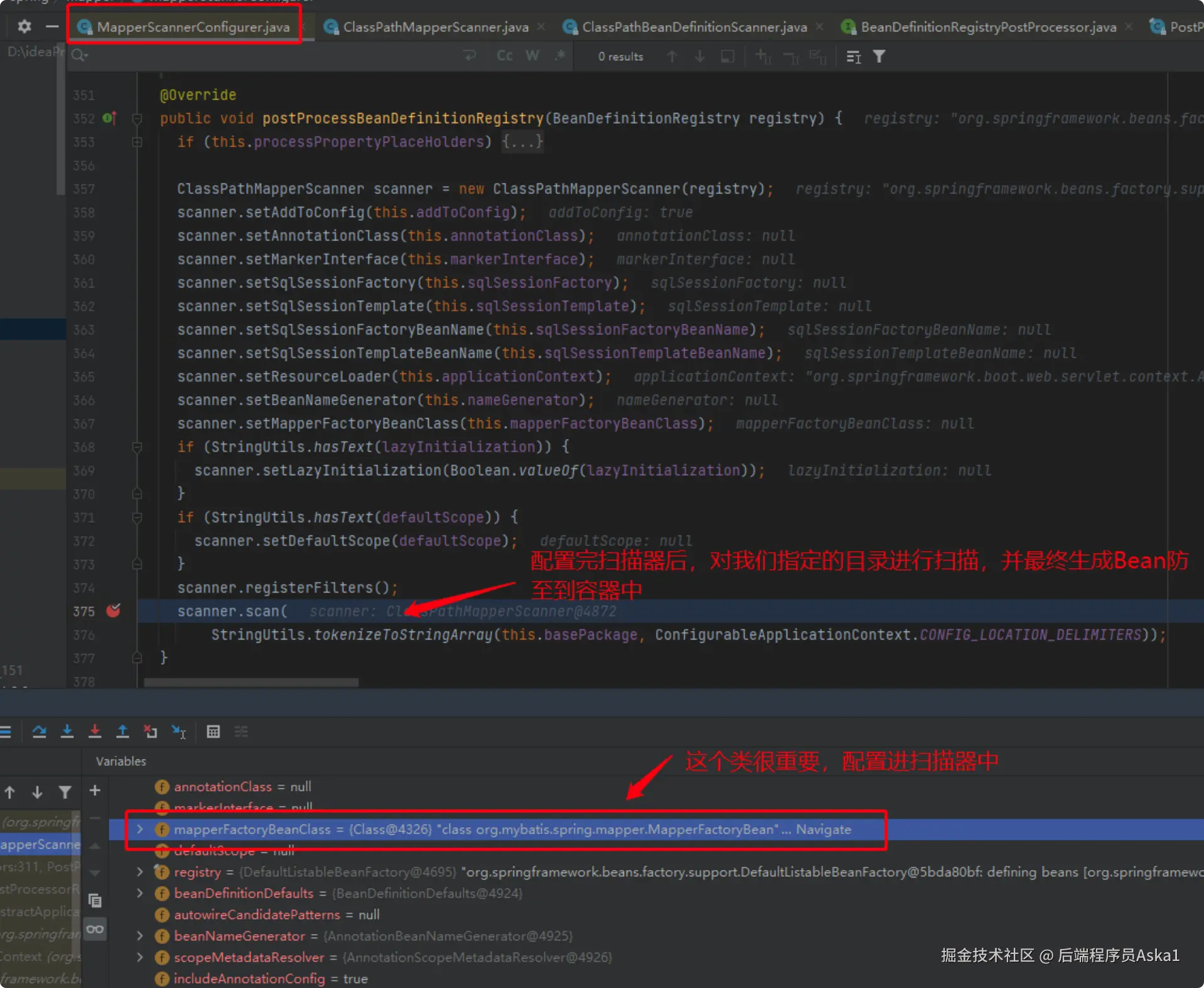Close the BeanDefinitionRegistryPostProcessor.java tab
1204x988 pixels.
click(x=1129, y=27)
